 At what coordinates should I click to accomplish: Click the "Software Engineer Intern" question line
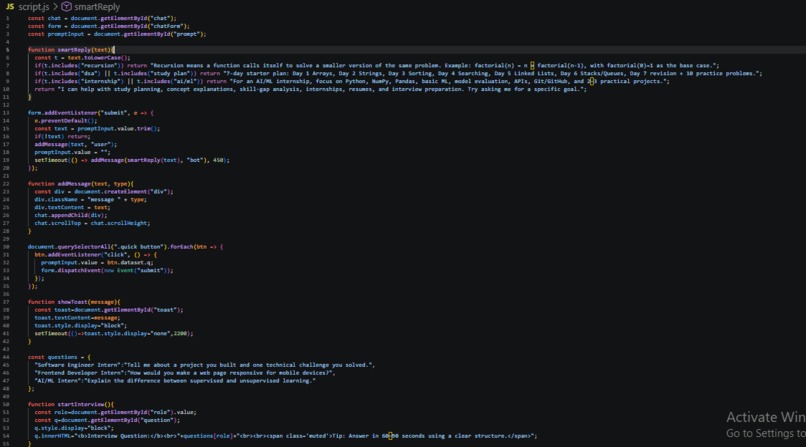205,365
